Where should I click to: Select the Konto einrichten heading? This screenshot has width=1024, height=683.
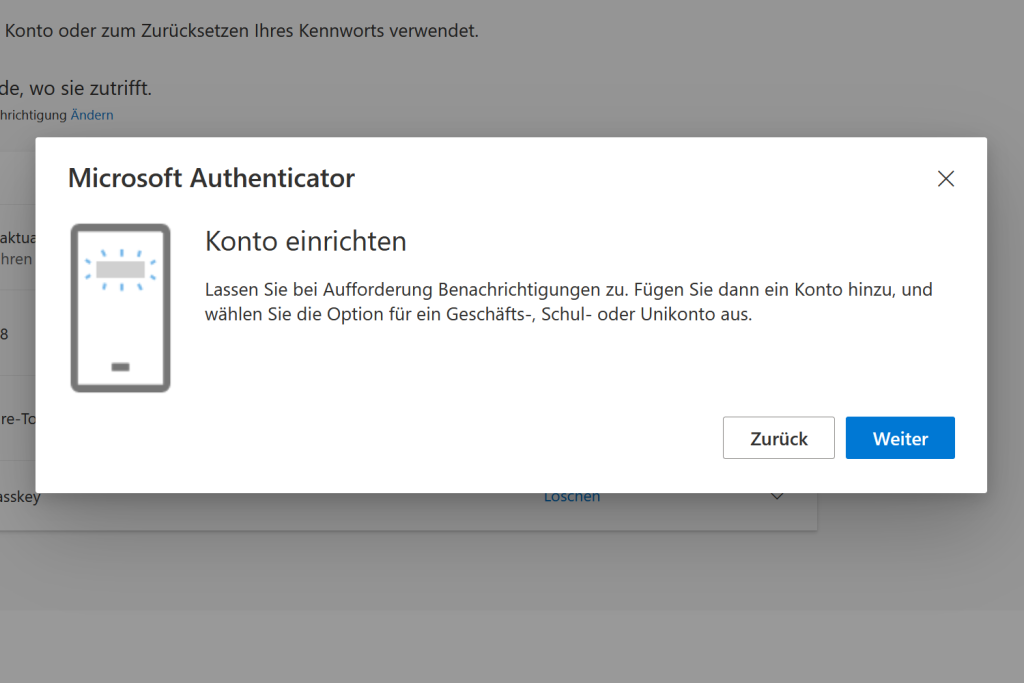305,241
